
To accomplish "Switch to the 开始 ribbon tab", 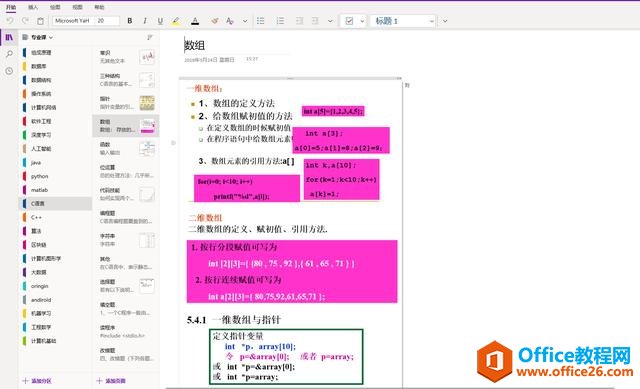I will (x=11, y=7).
